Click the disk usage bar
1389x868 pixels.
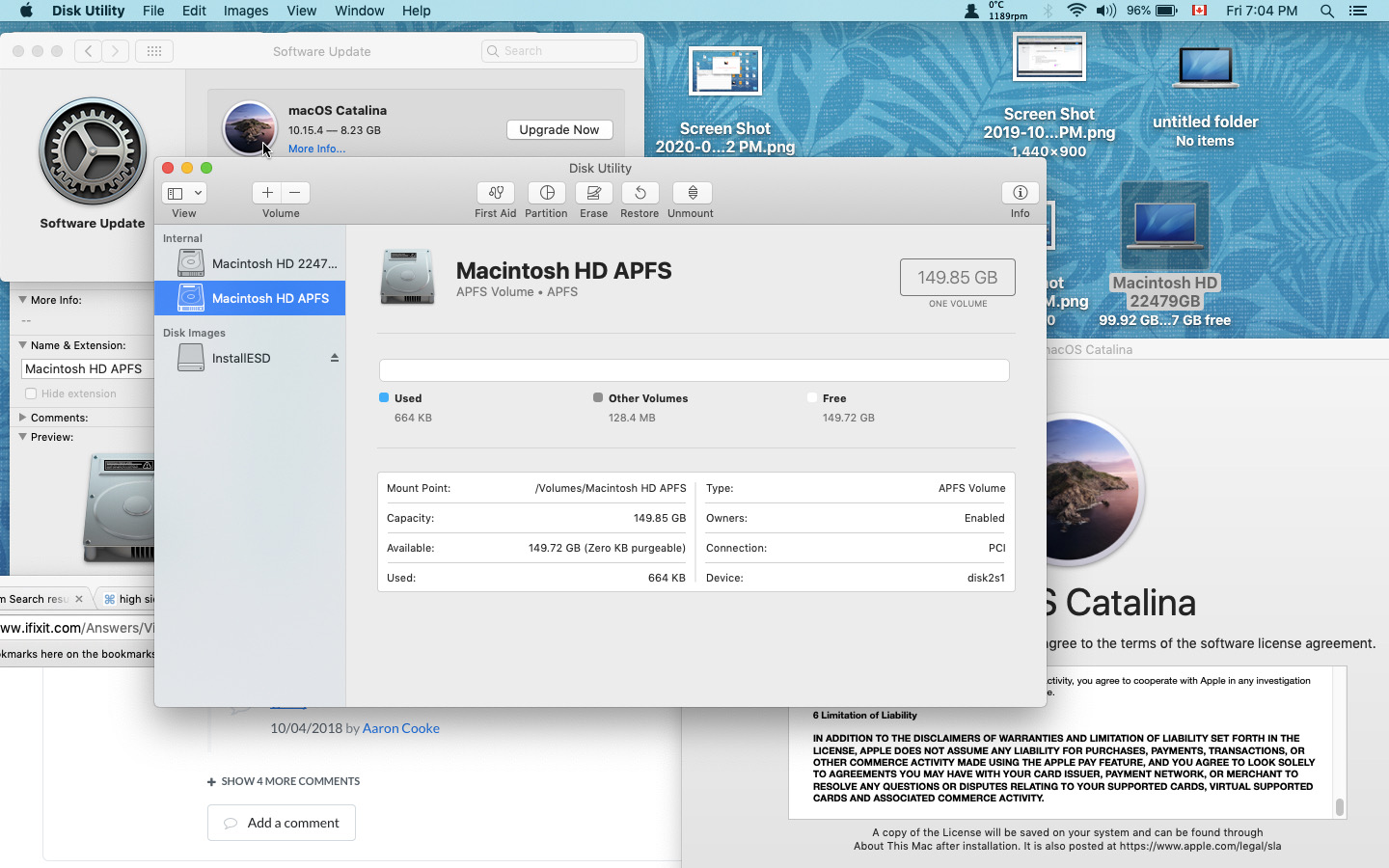coord(694,370)
